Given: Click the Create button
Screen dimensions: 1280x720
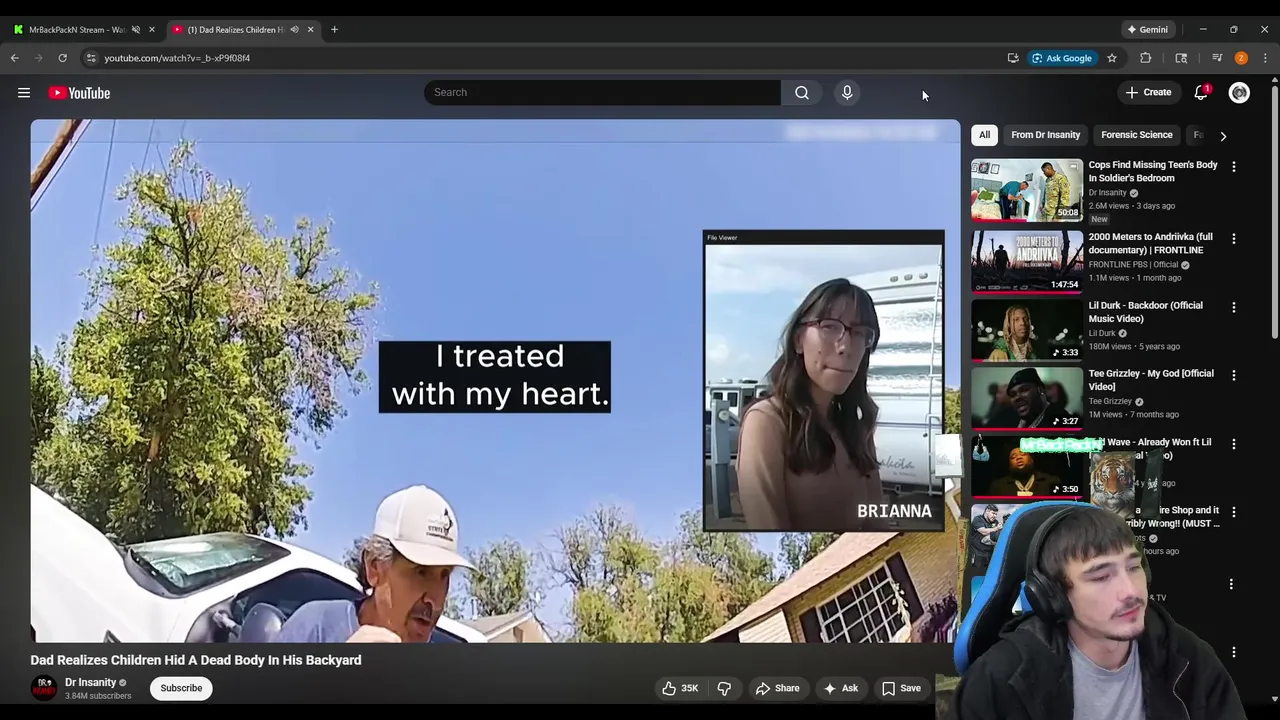Looking at the screenshot, I should [x=1148, y=93].
